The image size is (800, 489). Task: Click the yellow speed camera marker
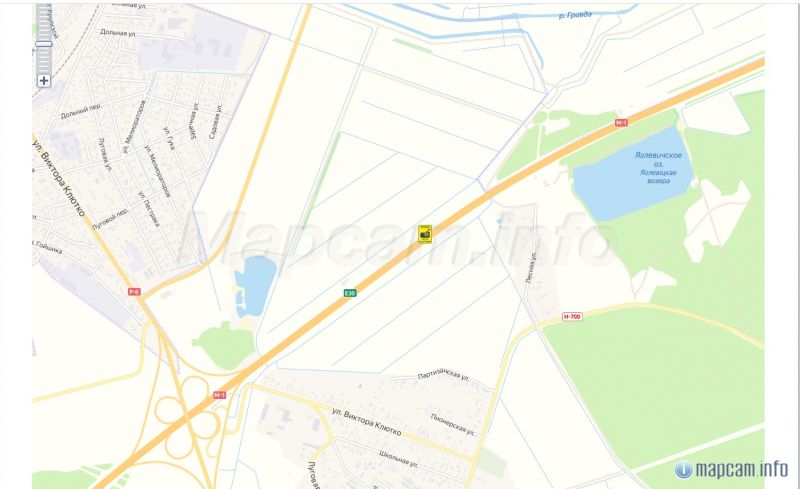pos(424,234)
